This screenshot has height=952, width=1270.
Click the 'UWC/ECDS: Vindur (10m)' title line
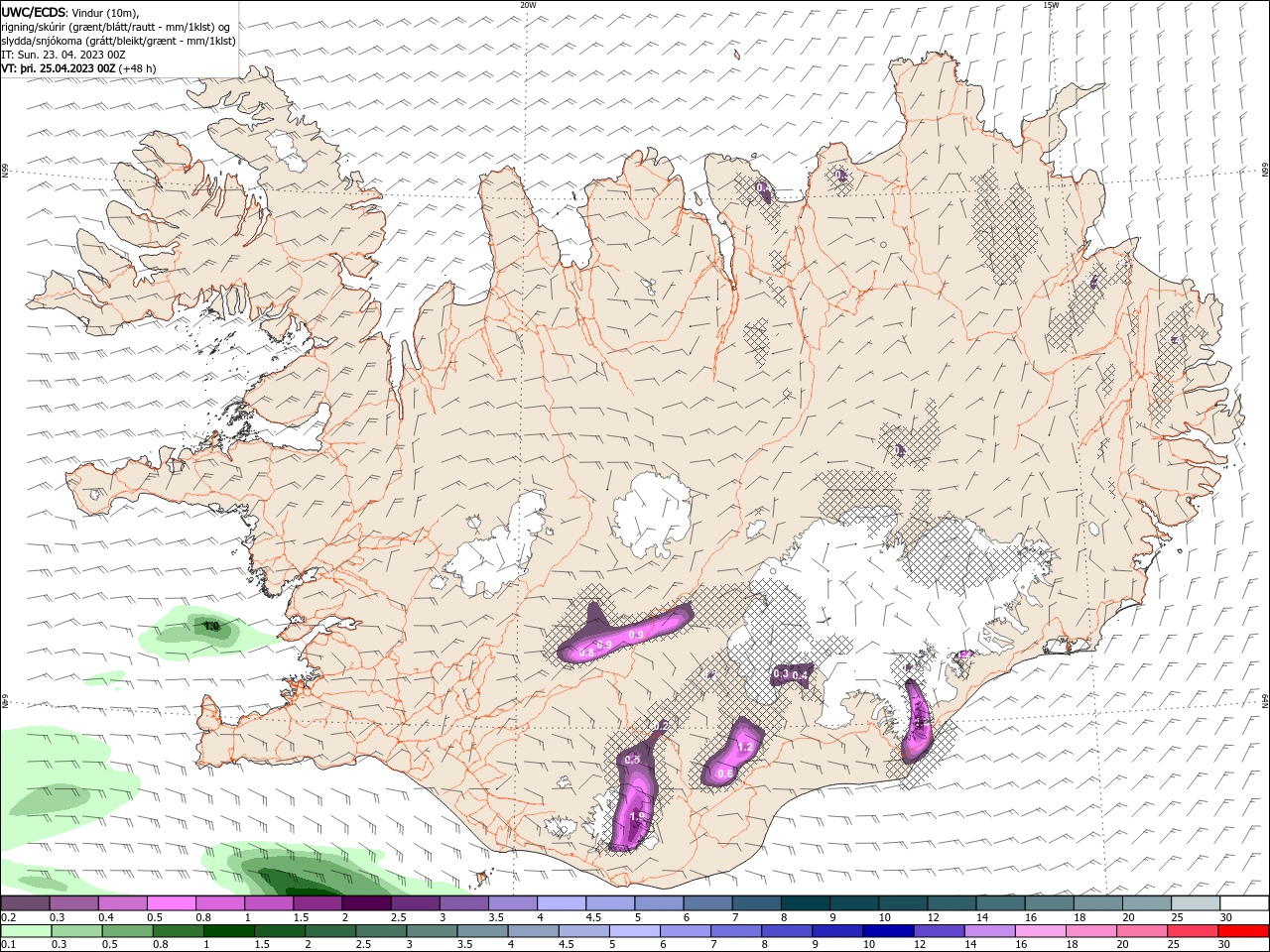pyautogui.click(x=70, y=13)
